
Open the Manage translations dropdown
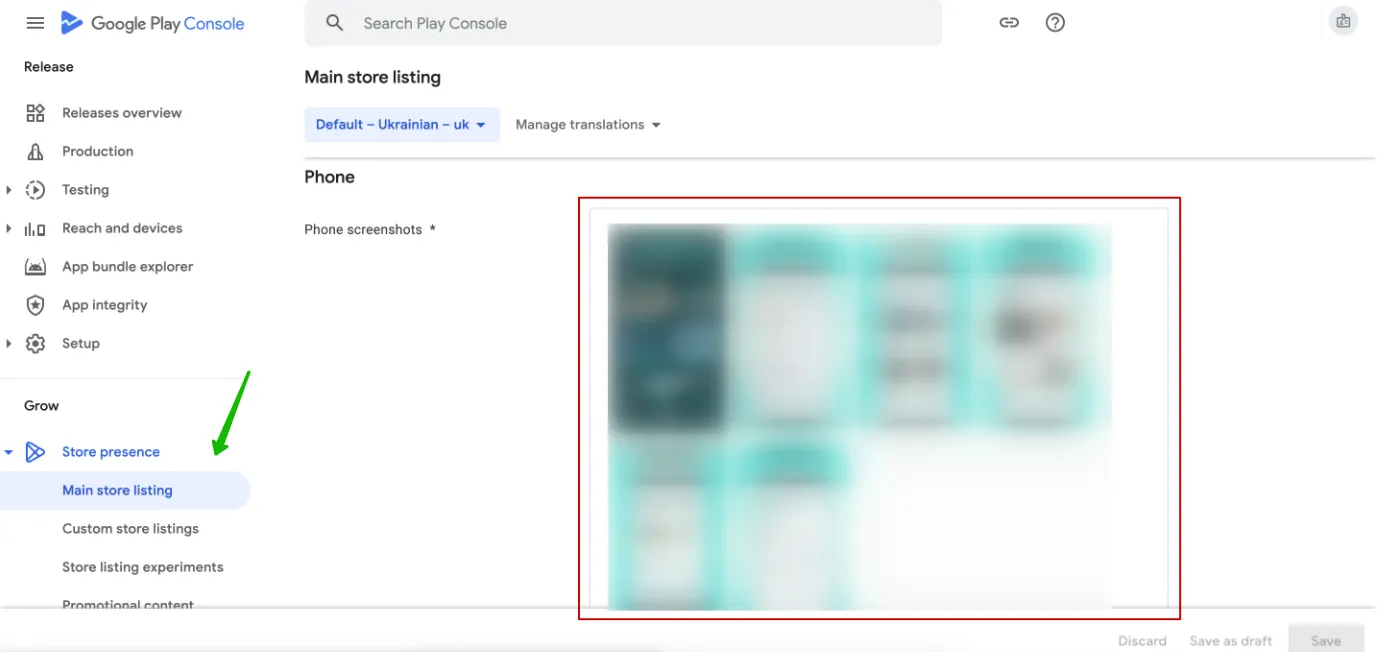[x=588, y=125]
